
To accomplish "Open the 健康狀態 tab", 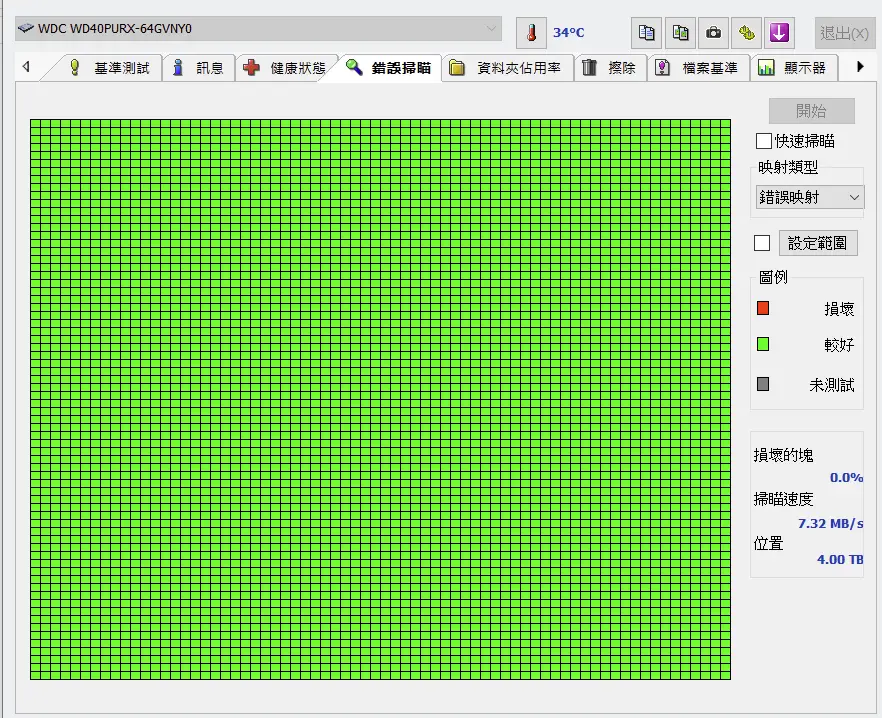I will [x=285, y=68].
